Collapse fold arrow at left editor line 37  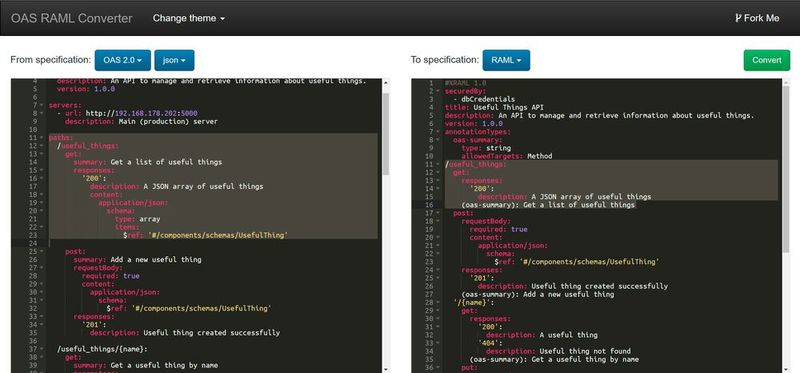click(x=41, y=349)
